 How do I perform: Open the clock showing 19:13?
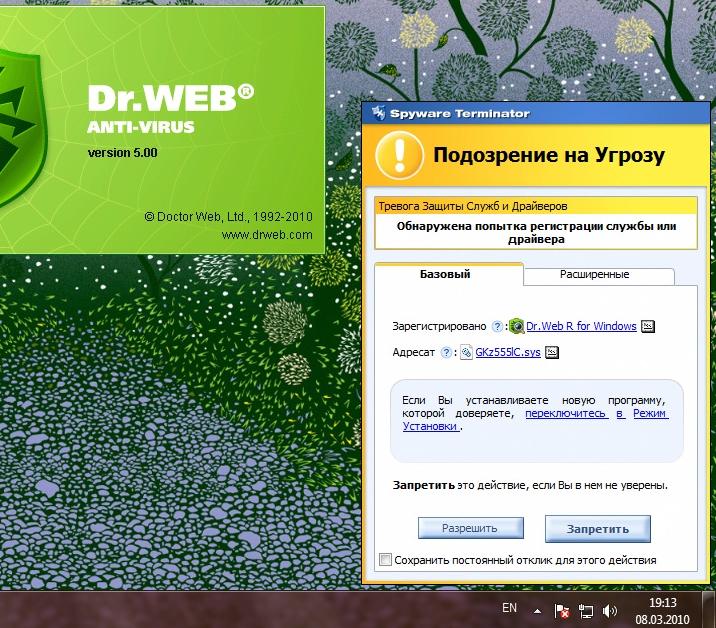[662, 611]
